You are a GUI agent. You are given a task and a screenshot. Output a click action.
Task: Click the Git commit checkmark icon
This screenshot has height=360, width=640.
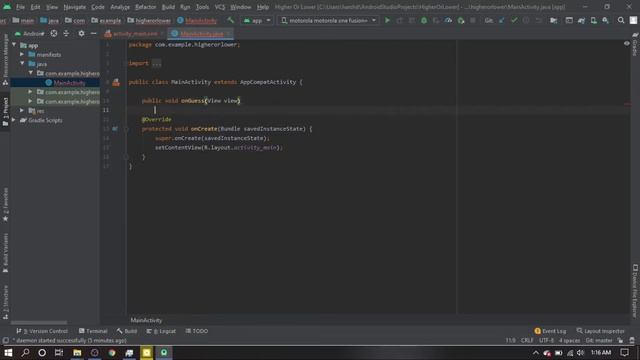(514, 20)
